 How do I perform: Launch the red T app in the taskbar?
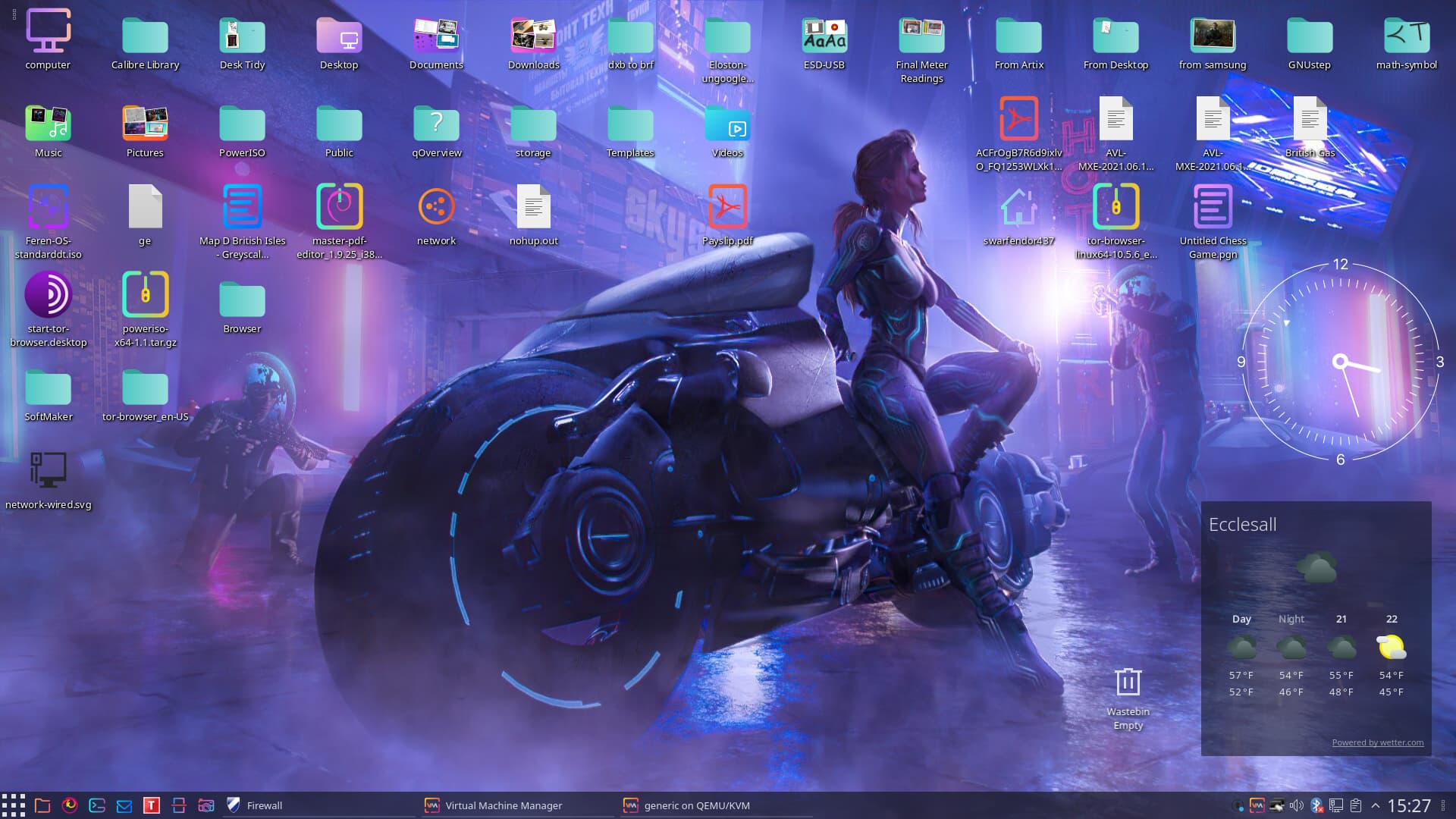[x=152, y=805]
